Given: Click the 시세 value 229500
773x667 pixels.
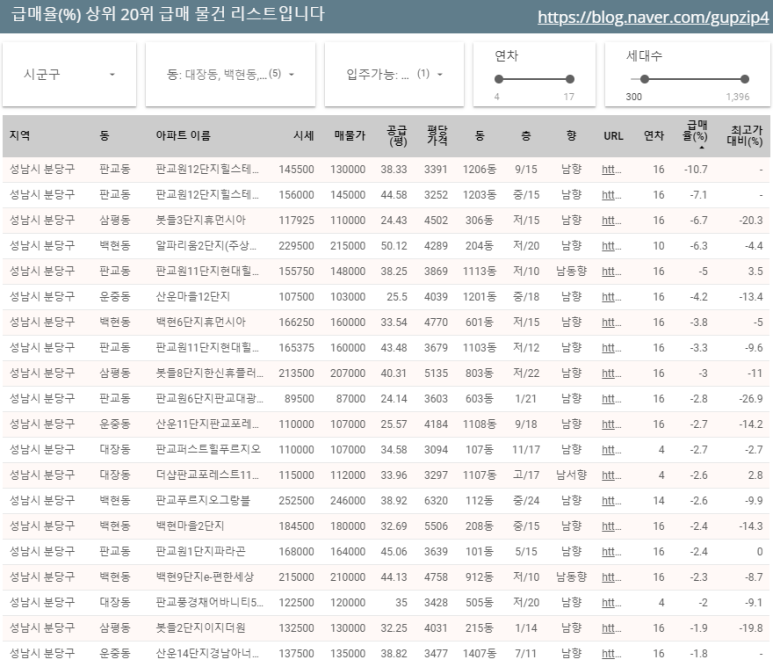Looking at the screenshot, I should click(296, 246).
